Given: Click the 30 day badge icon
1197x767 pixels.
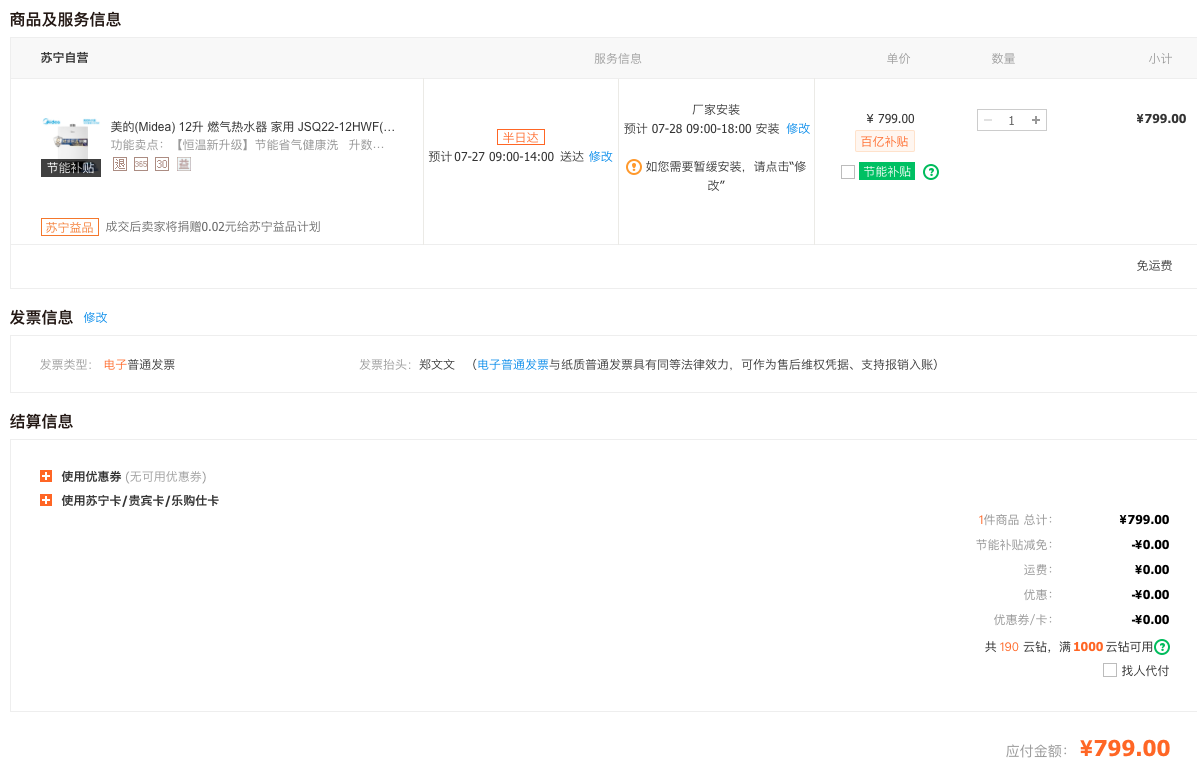Looking at the screenshot, I should [x=162, y=164].
